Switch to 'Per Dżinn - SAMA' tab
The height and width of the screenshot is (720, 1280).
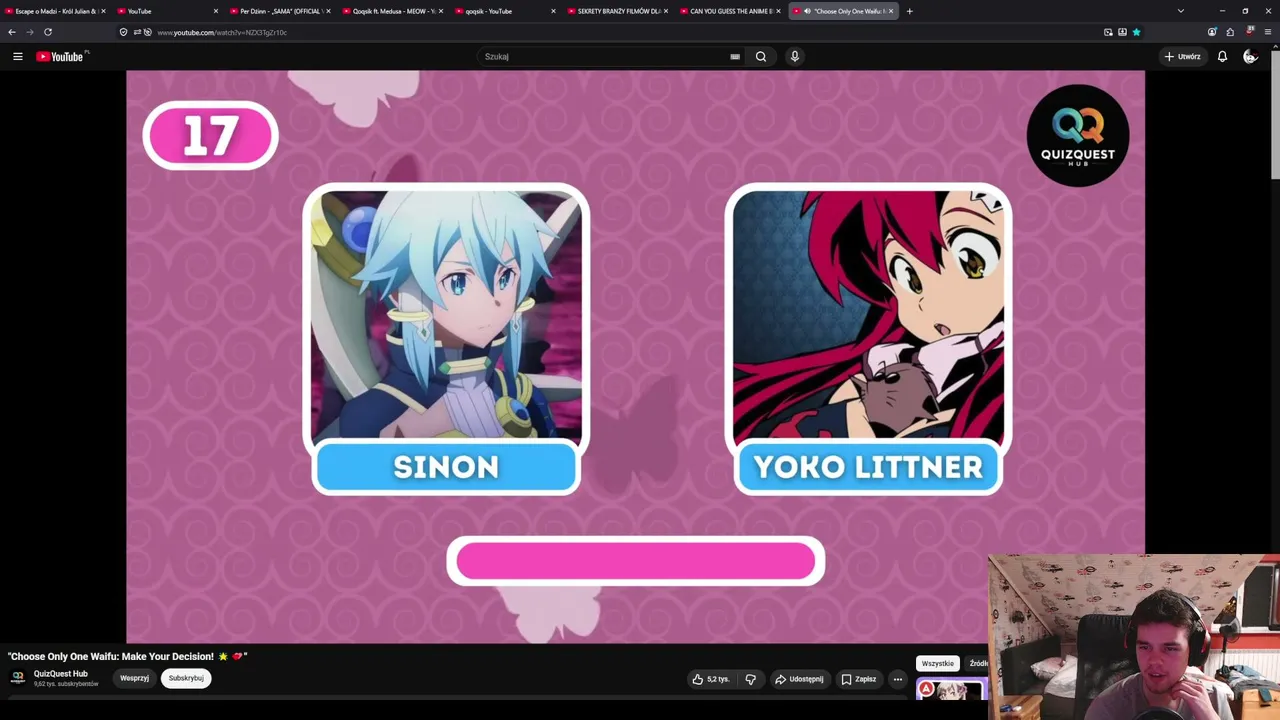pos(279,11)
